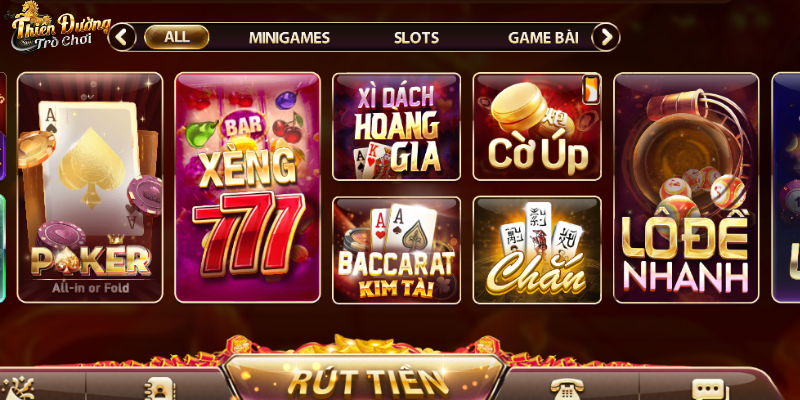Open the Poker All-in or Fold game

click(x=90, y=187)
